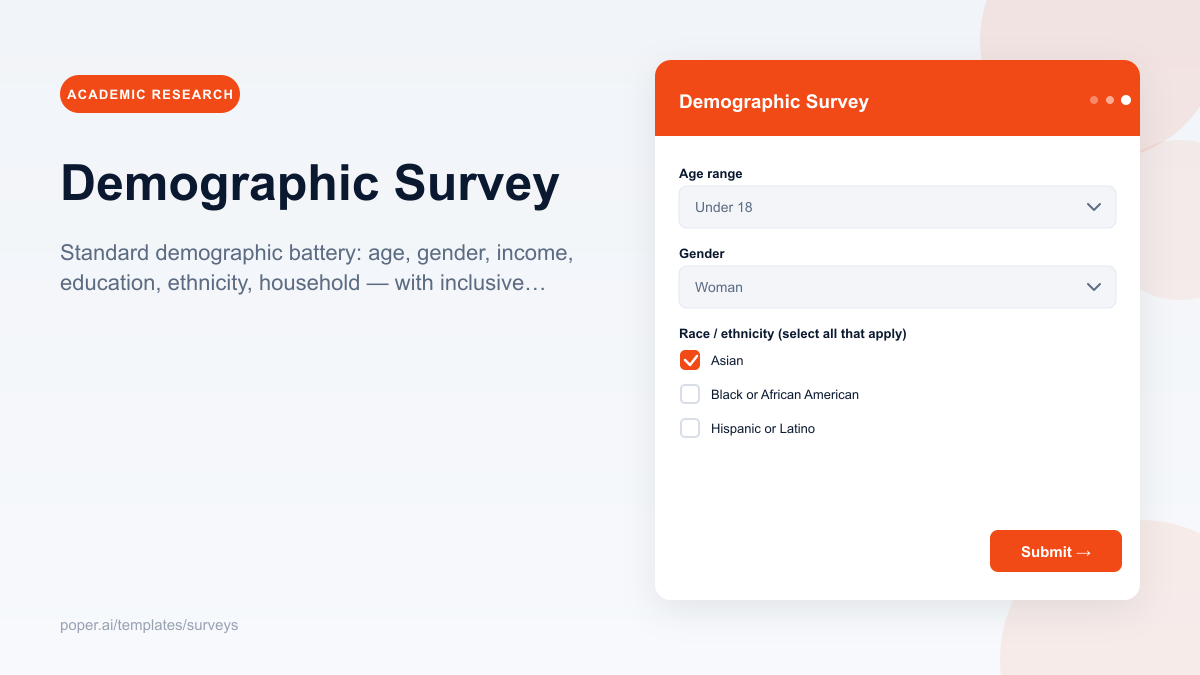
Task: Click the Race / ethnicity section label
Action: (793, 333)
